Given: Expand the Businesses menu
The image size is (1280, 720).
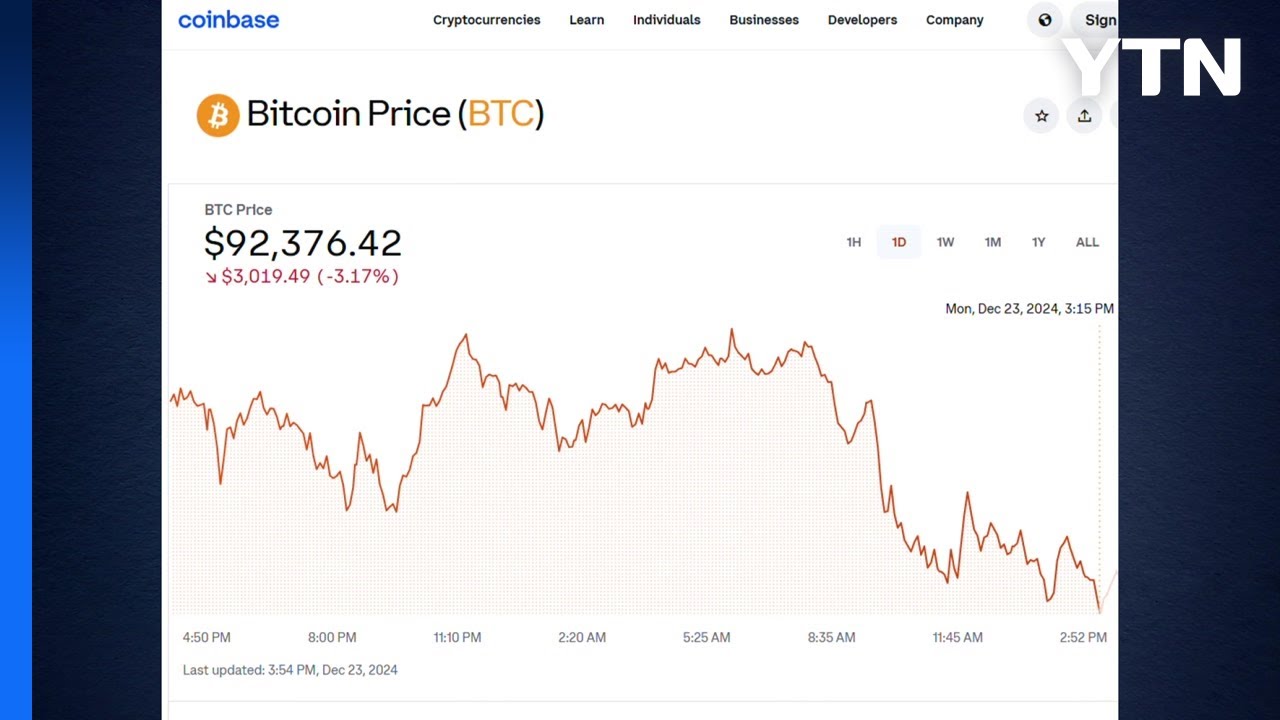Looking at the screenshot, I should click(x=764, y=20).
